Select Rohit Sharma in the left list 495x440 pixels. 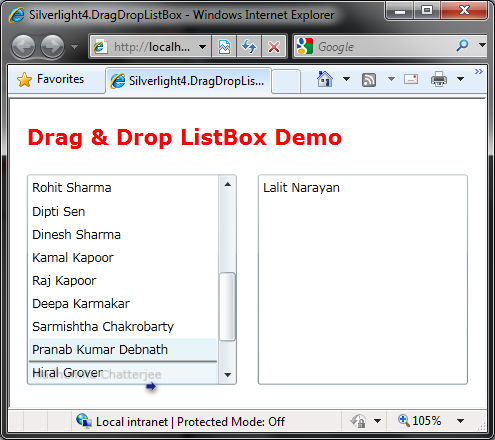tap(123, 188)
